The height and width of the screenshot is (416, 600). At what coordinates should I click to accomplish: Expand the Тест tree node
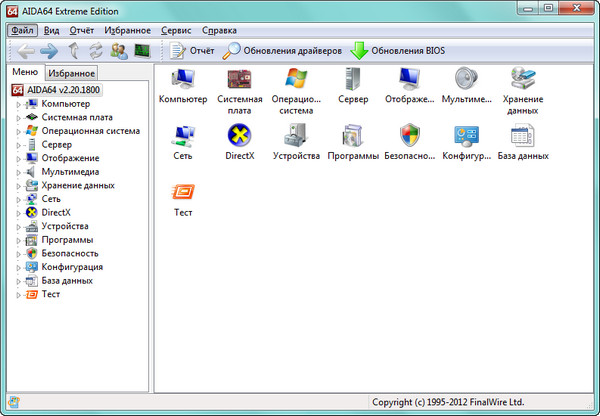(19, 295)
